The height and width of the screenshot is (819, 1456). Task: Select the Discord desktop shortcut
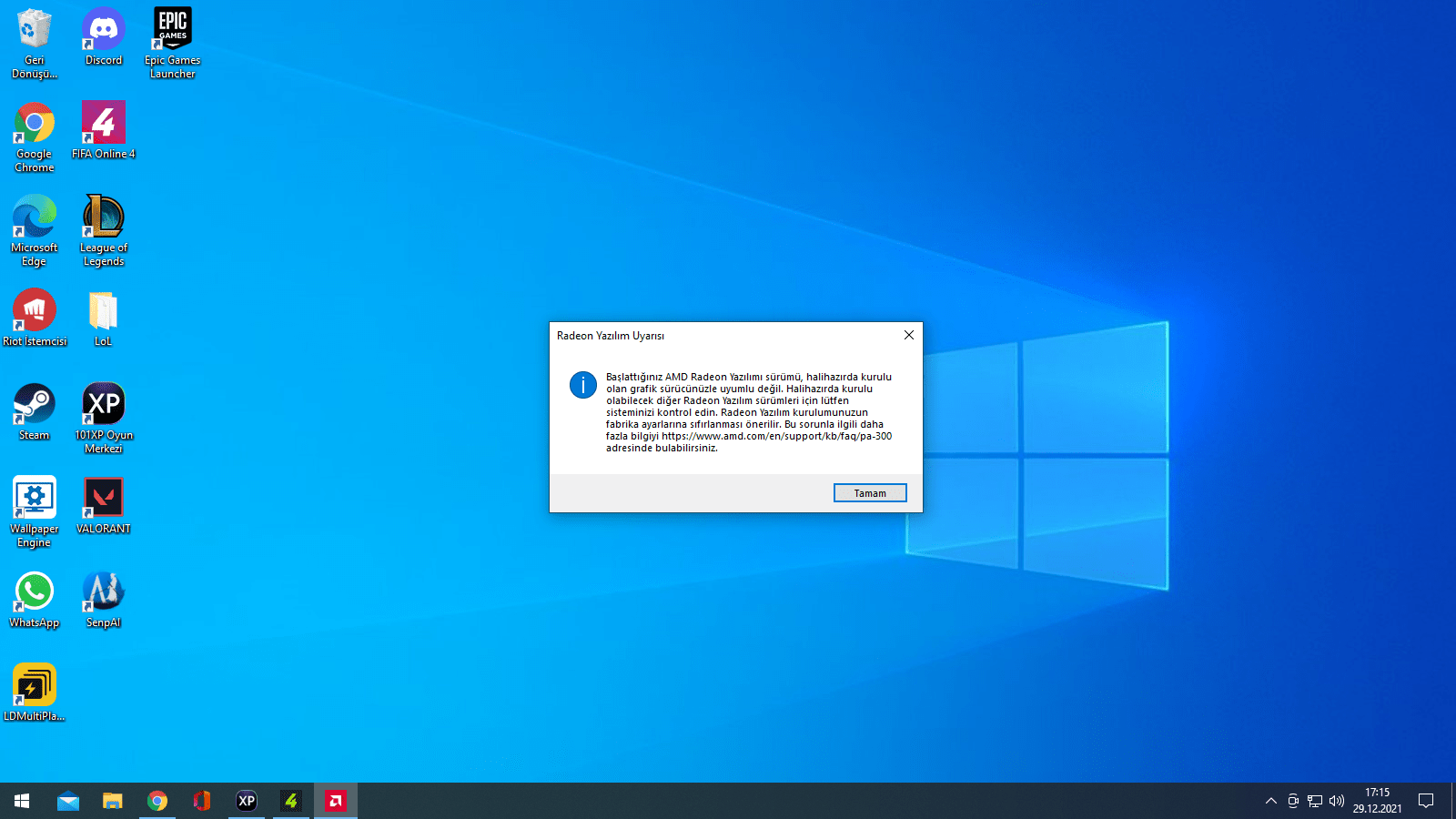point(104,37)
